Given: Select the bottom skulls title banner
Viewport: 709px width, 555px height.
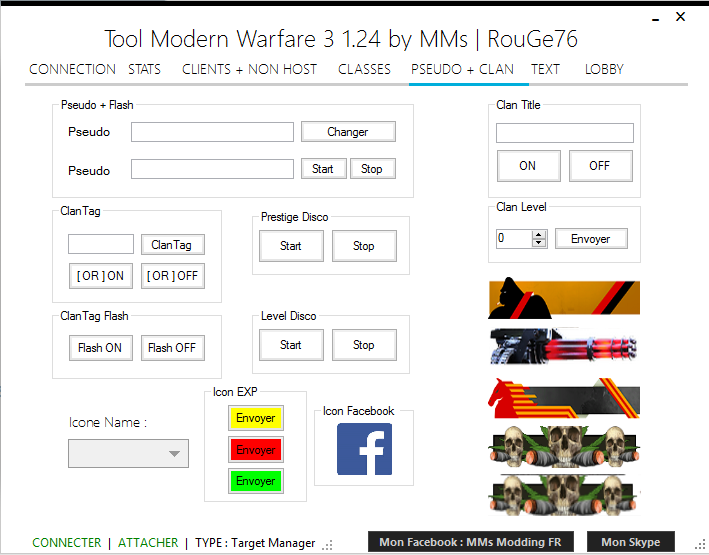Looking at the screenshot, I should pyautogui.click(x=564, y=495).
